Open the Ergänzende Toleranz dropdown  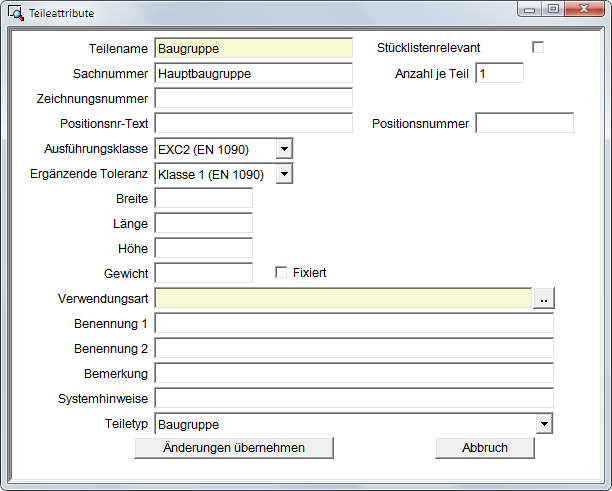[284, 174]
